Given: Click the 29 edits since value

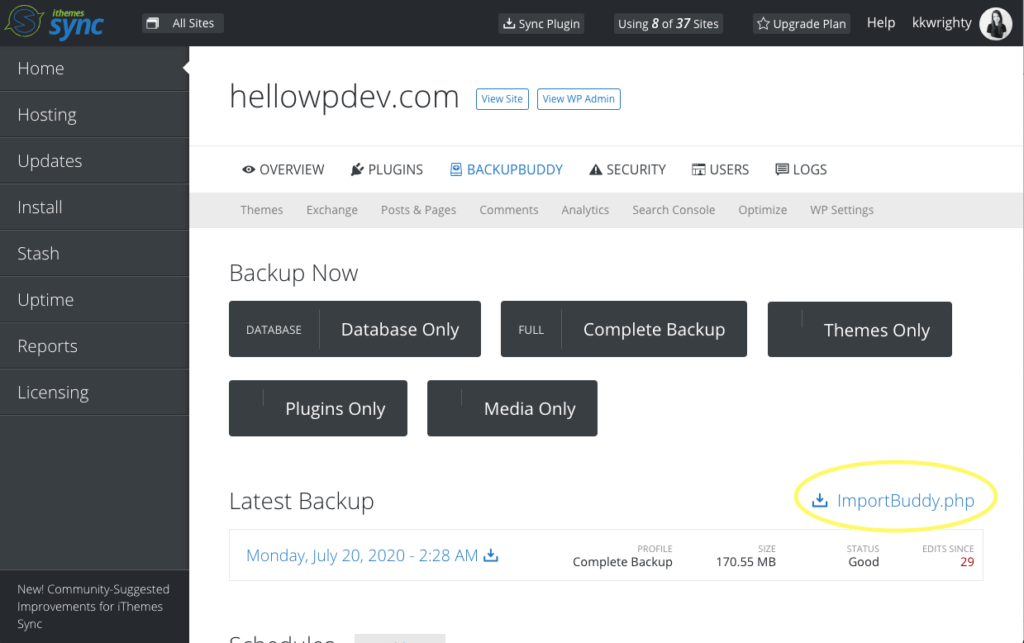Looking at the screenshot, I should pyautogui.click(x=967, y=562).
